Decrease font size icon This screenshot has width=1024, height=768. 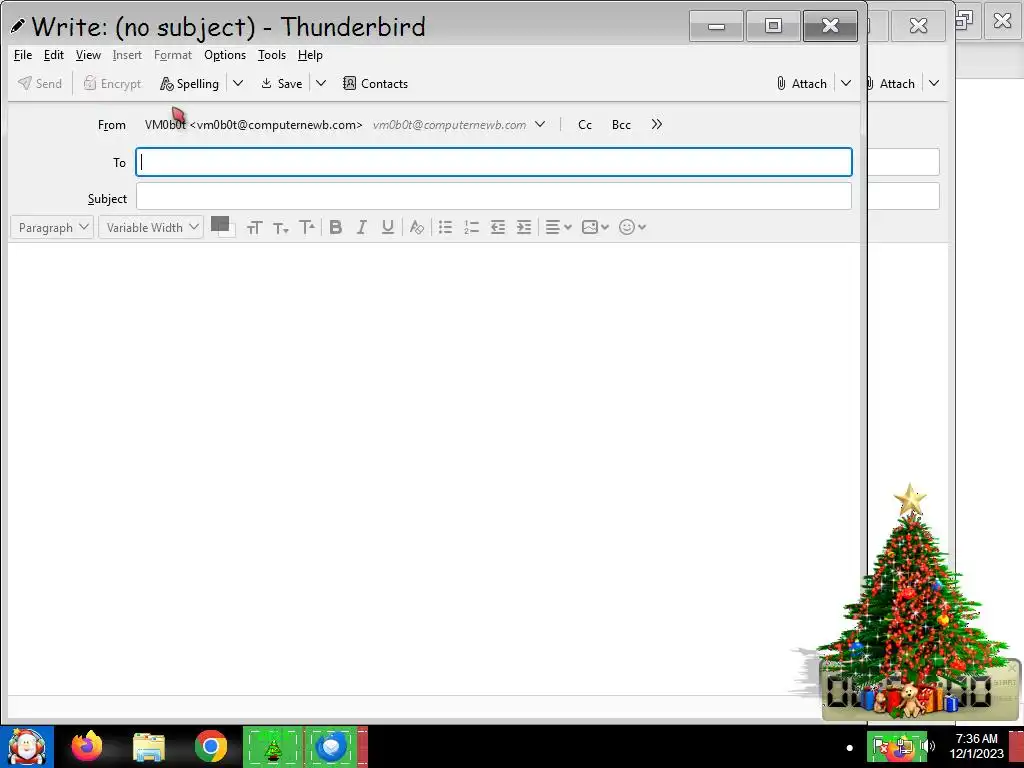pos(280,227)
